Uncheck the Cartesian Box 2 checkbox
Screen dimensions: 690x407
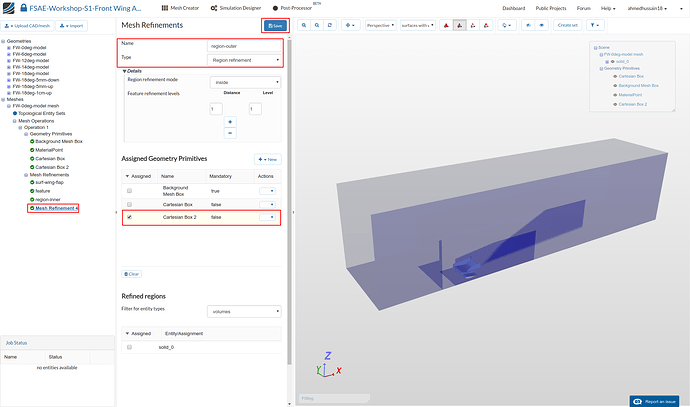[129, 217]
